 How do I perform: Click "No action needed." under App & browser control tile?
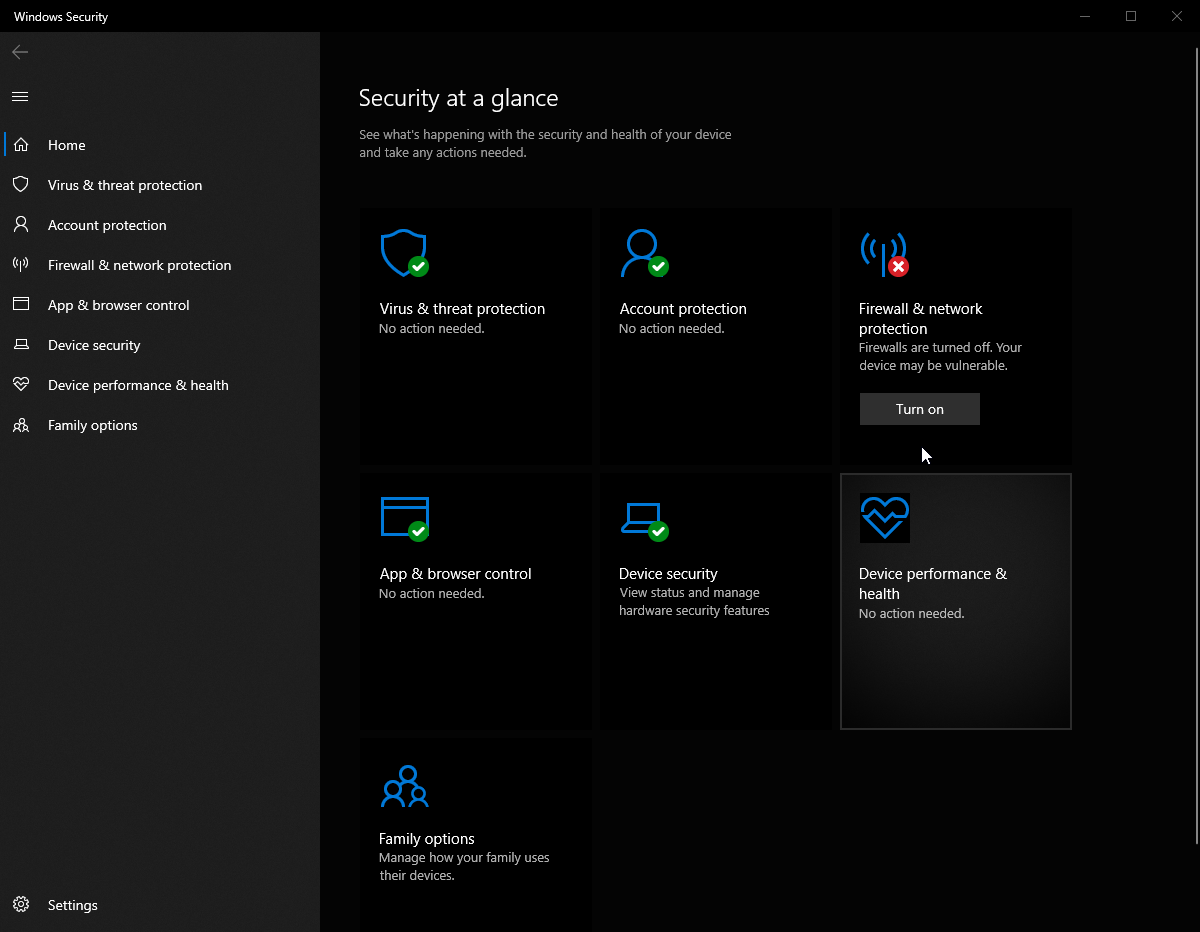(432, 594)
